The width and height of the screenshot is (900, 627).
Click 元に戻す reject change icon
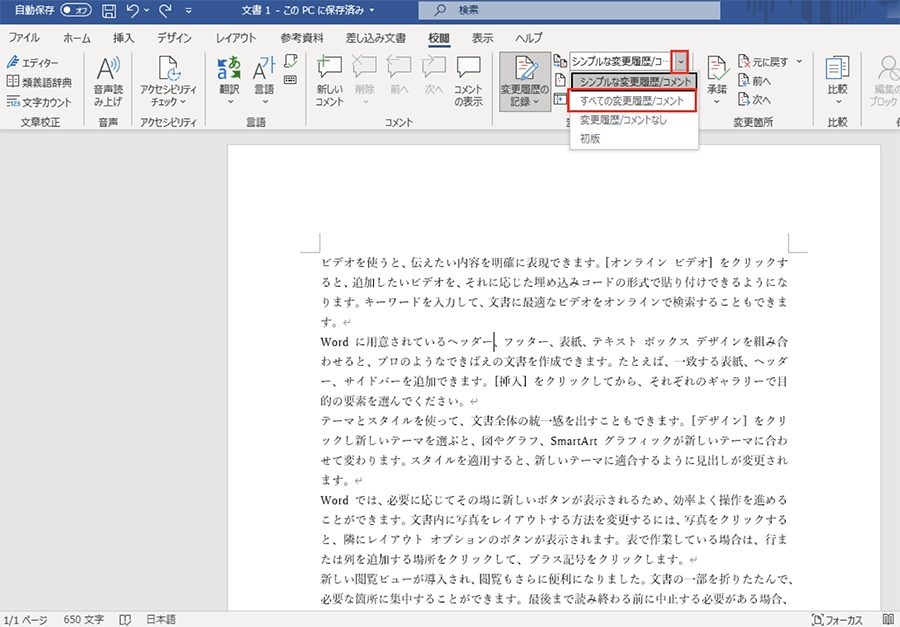pyautogui.click(x=744, y=61)
